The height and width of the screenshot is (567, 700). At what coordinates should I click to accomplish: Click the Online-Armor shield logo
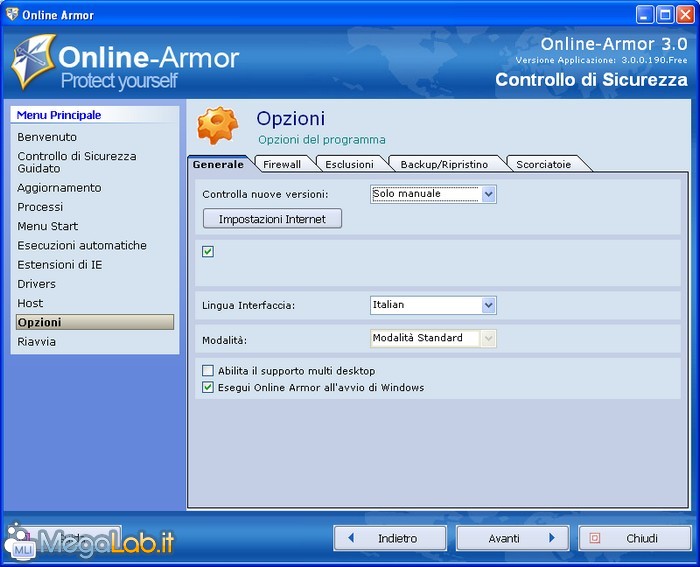pos(33,62)
